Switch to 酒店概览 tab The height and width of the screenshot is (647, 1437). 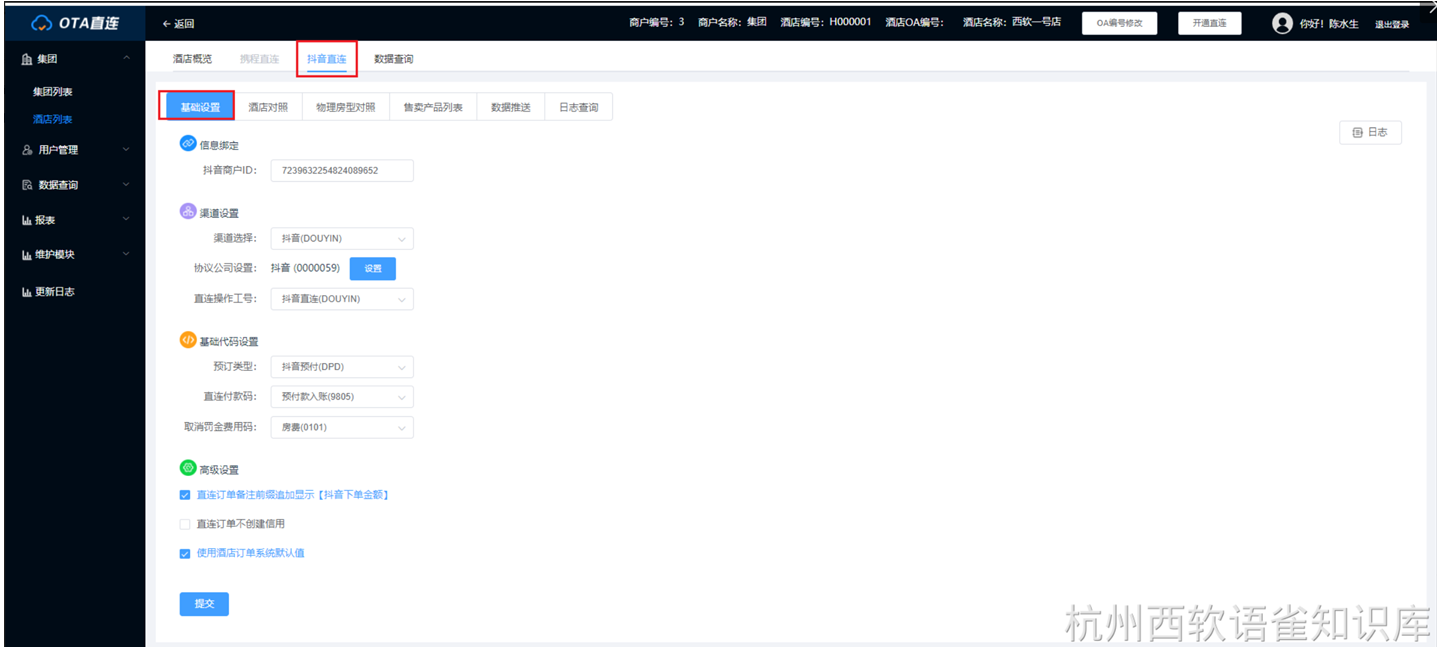(x=193, y=59)
